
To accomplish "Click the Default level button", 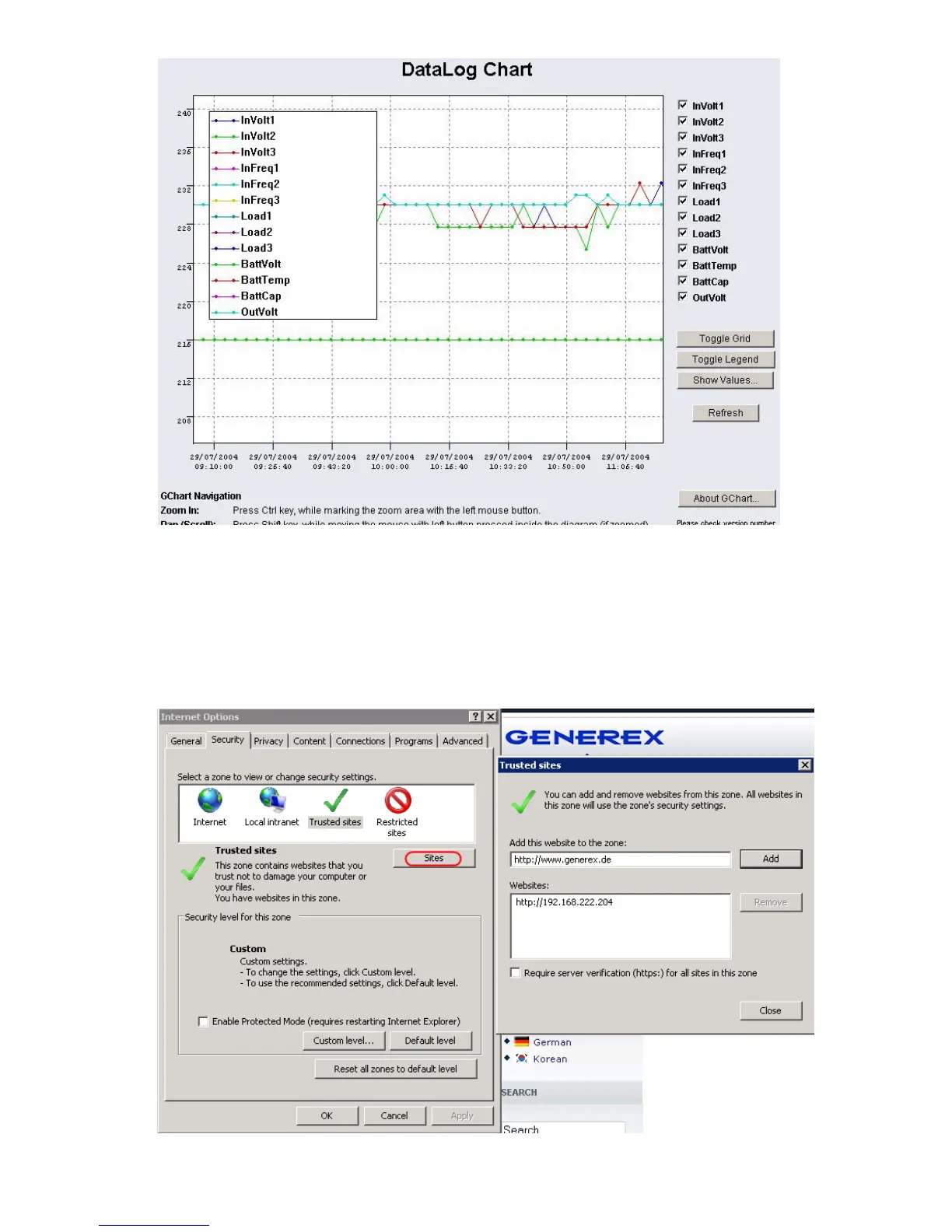I will [430, 1041].
